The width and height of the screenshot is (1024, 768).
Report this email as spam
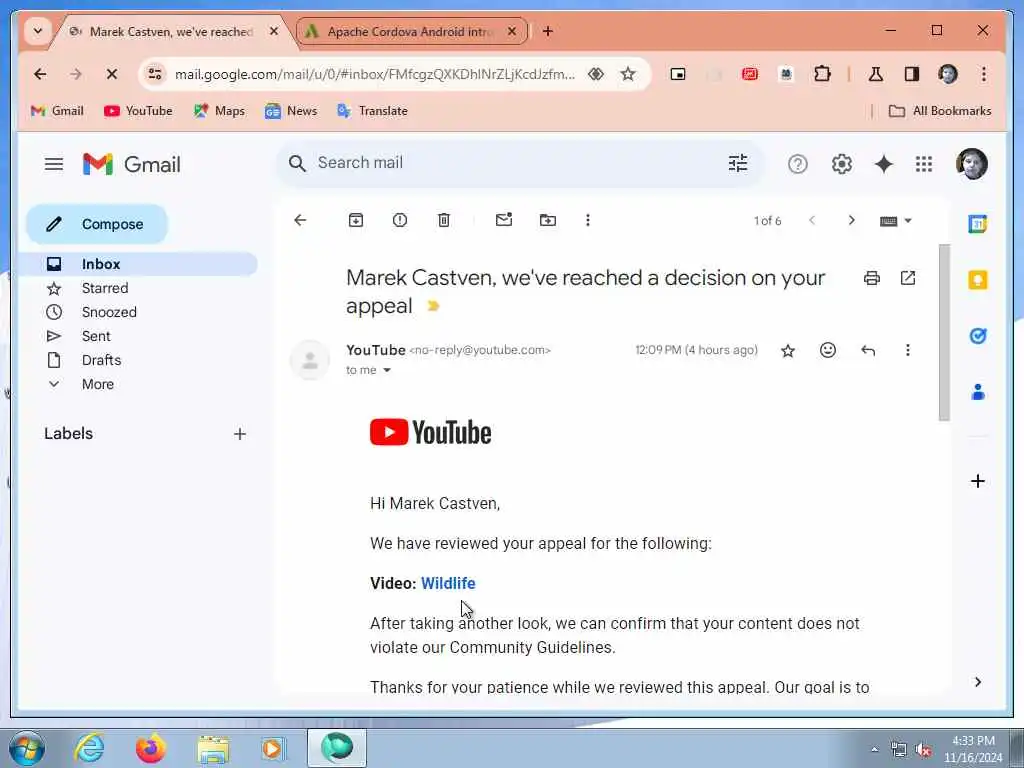pos(400,220)
